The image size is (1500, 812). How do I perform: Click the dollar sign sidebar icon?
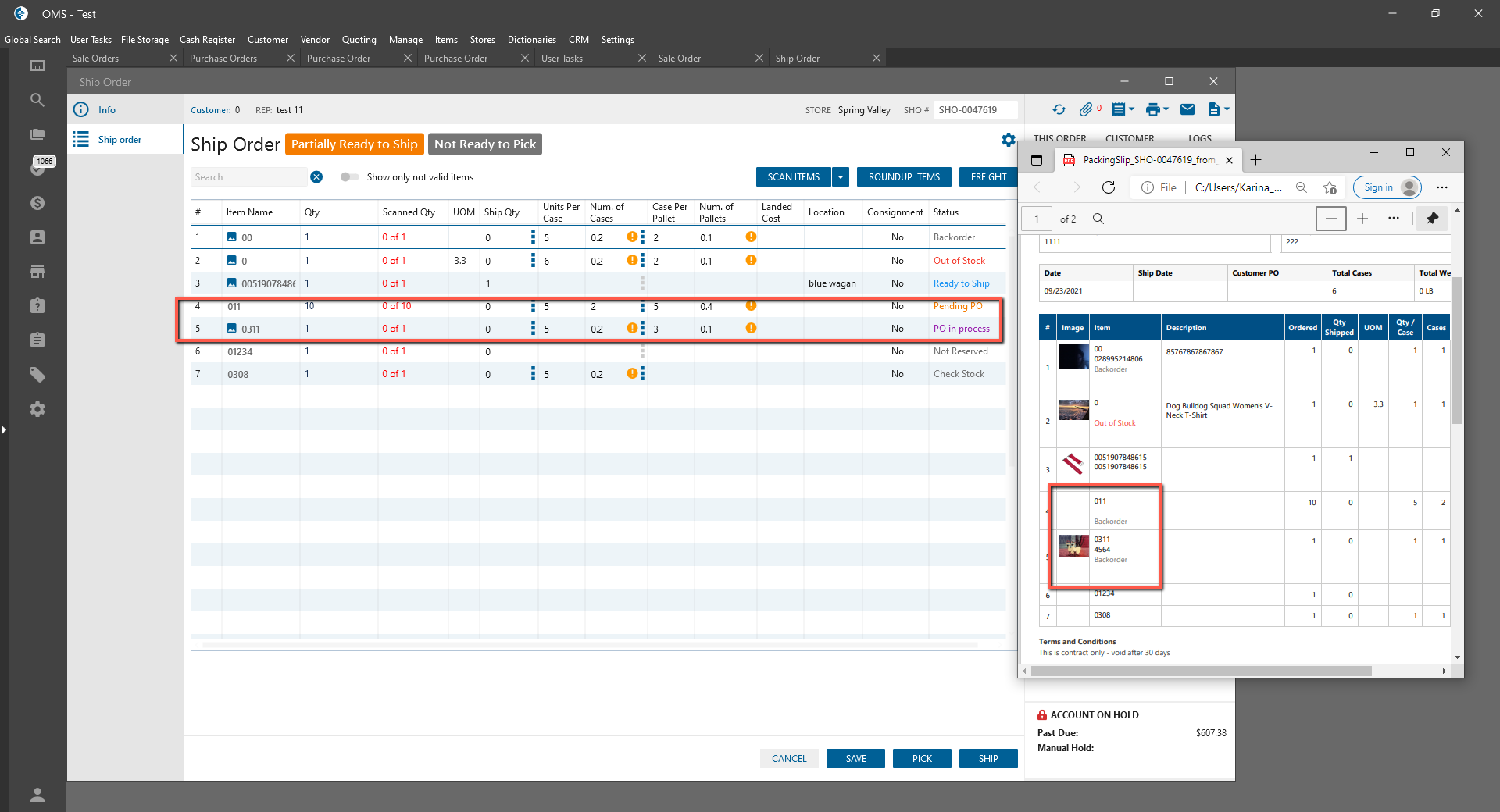coord(37,203)
